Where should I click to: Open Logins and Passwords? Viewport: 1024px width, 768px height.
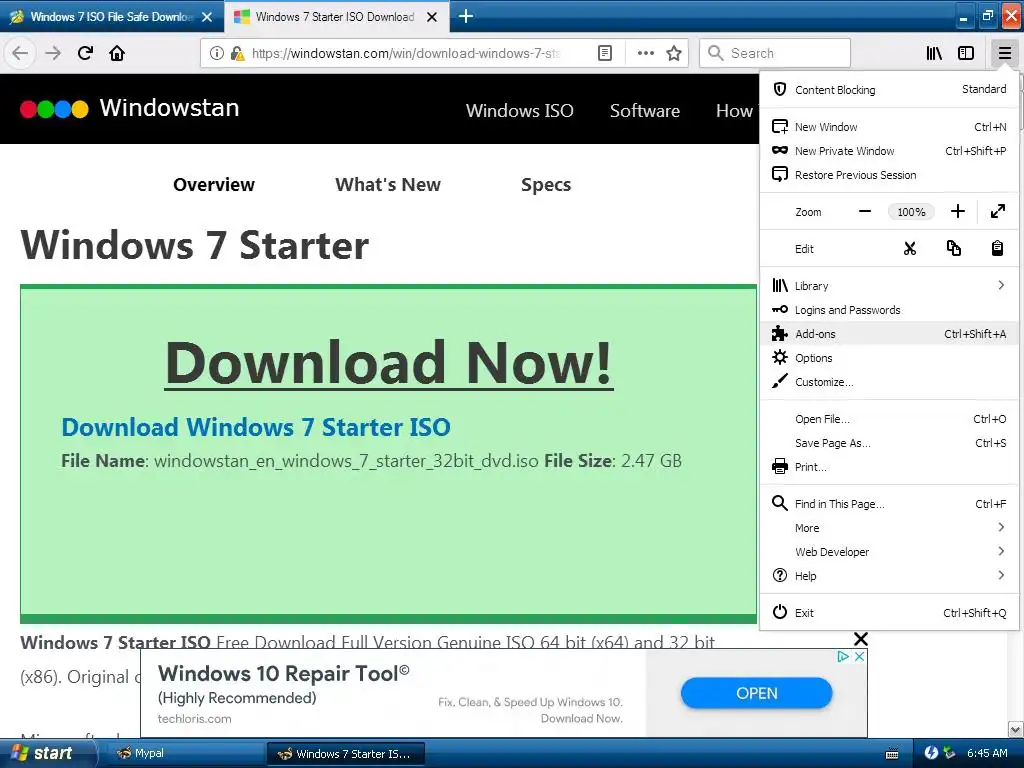tap(889, 310)
